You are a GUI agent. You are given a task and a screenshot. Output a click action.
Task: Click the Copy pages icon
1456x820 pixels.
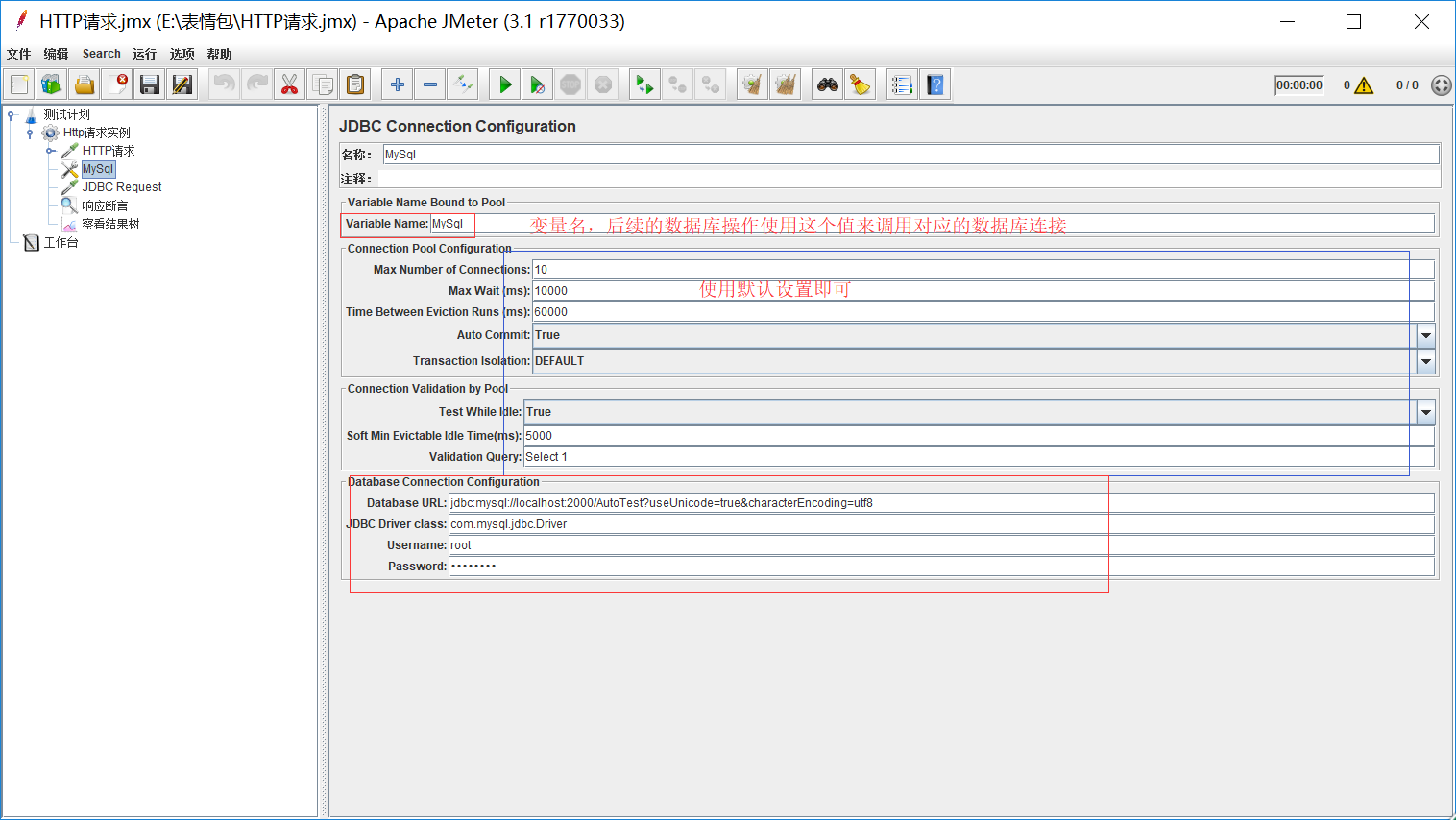[x=323, y=84]
